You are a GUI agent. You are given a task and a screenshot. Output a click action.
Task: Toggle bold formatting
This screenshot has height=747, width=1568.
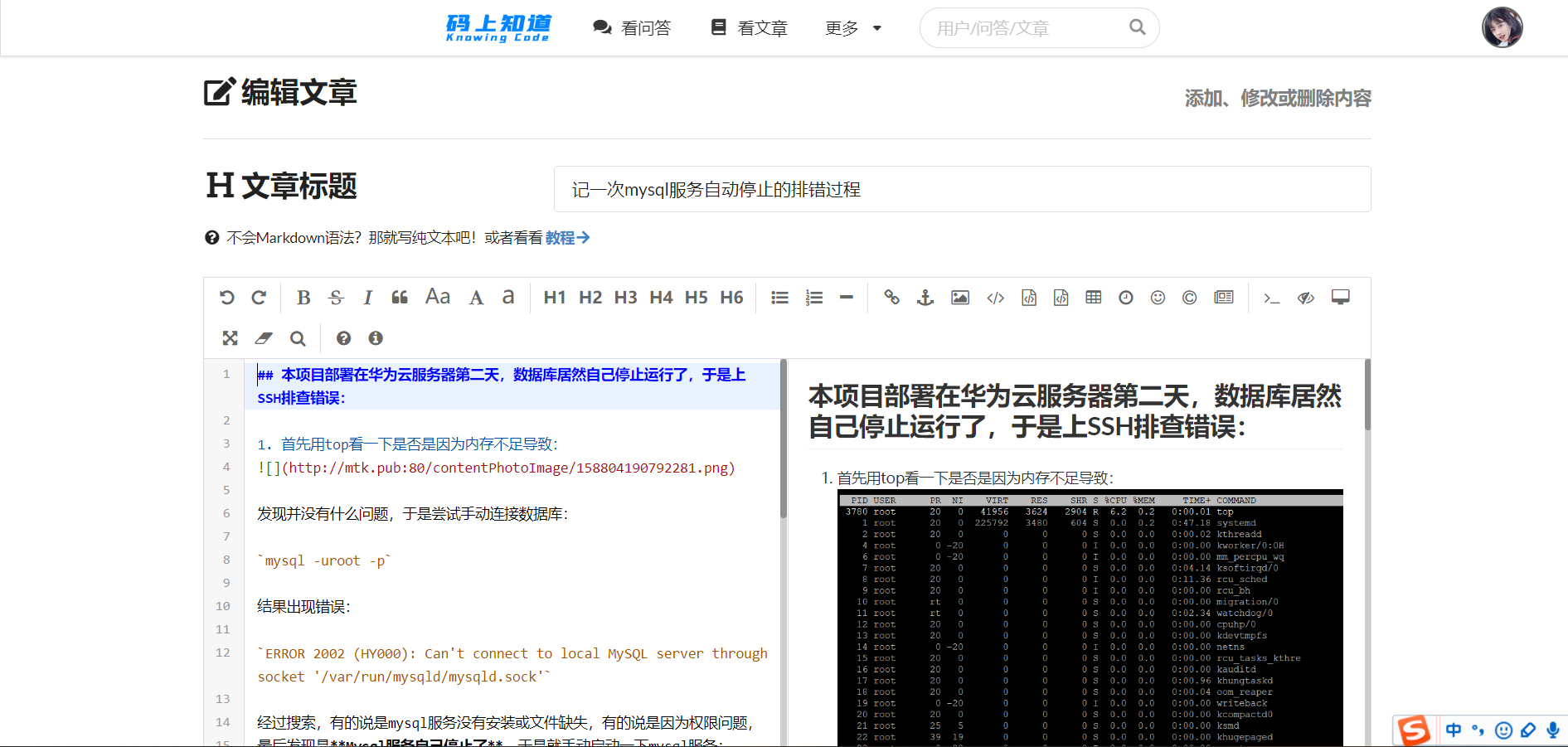303,297
